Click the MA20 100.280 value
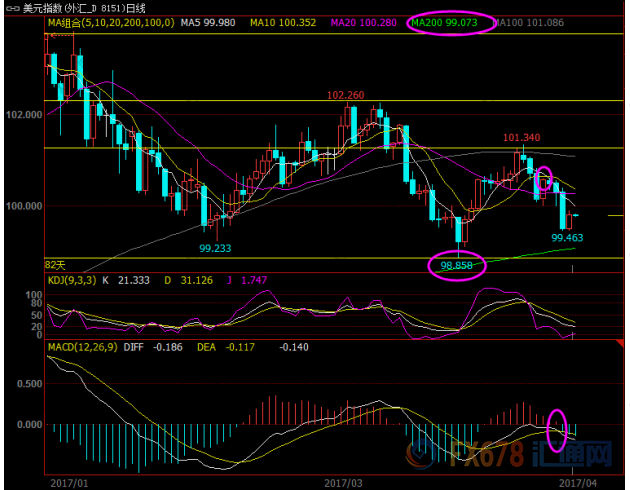630x490 pixels. click(x=363, y=22)
